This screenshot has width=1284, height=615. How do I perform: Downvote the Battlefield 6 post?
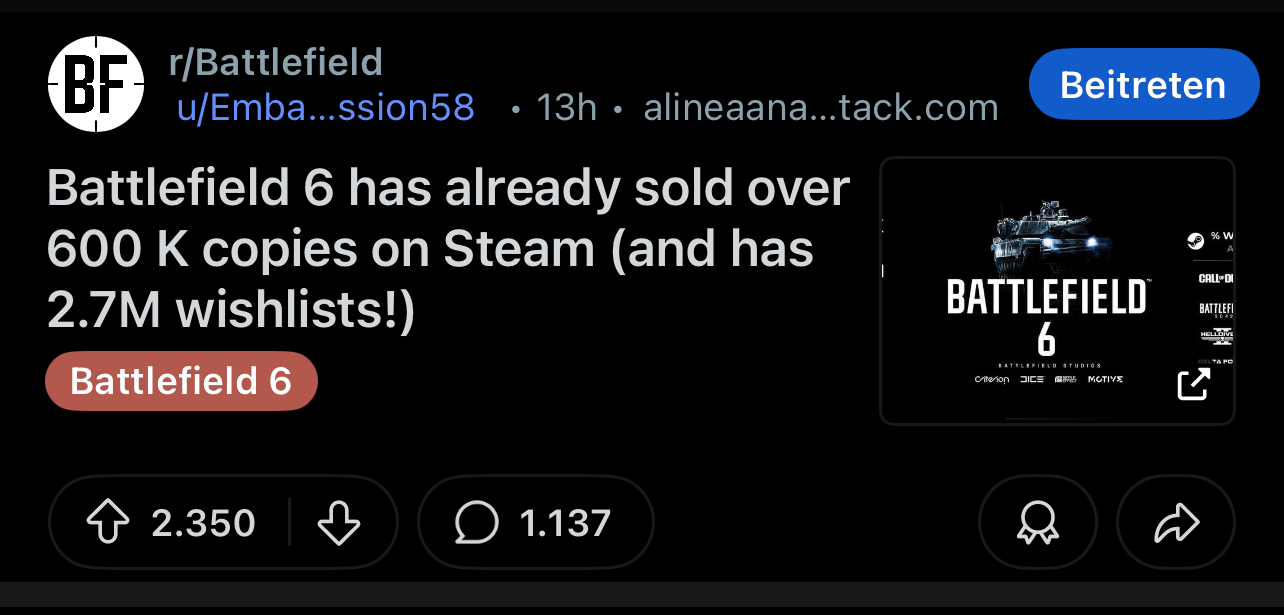(x=338, y=523)
